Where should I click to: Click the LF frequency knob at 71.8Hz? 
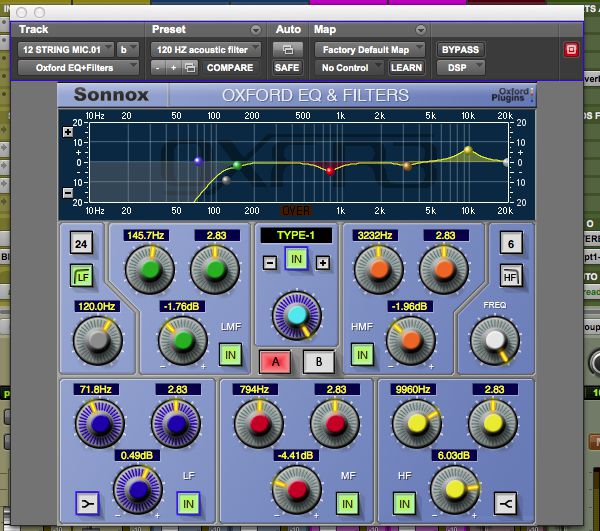pos(100,424)
